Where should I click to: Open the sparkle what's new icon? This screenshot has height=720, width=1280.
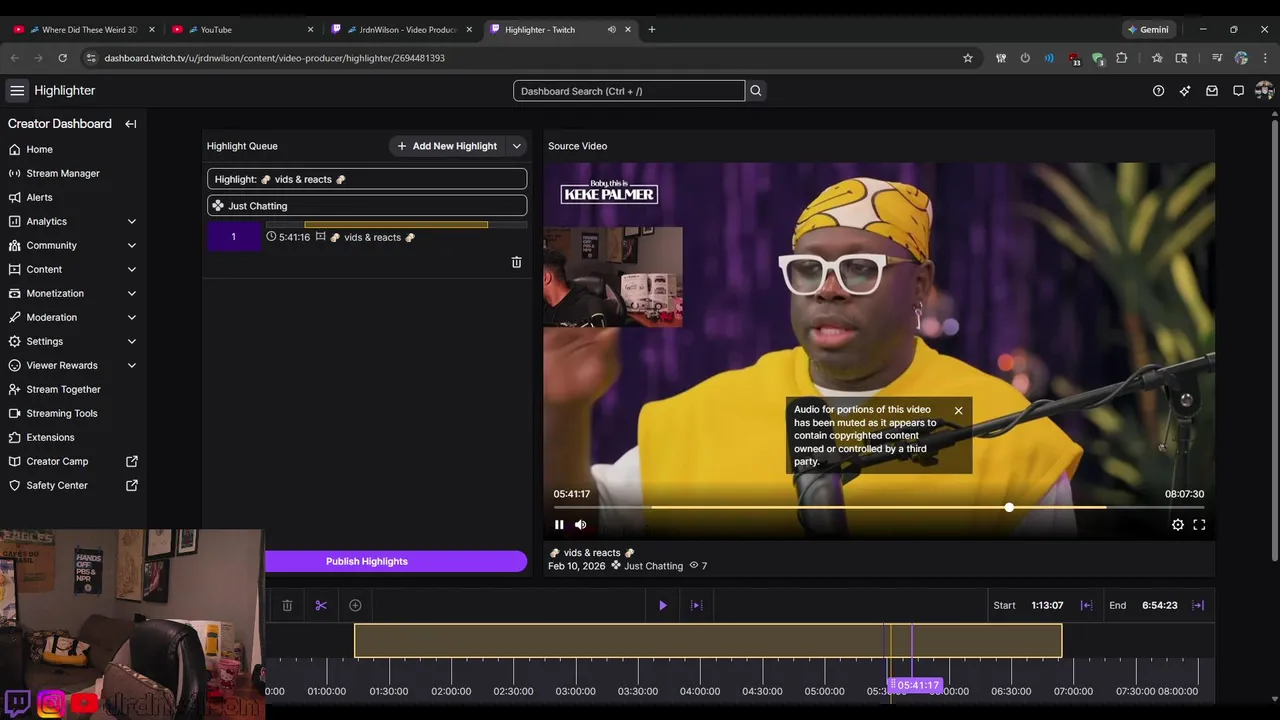(x=1185, y=91)
